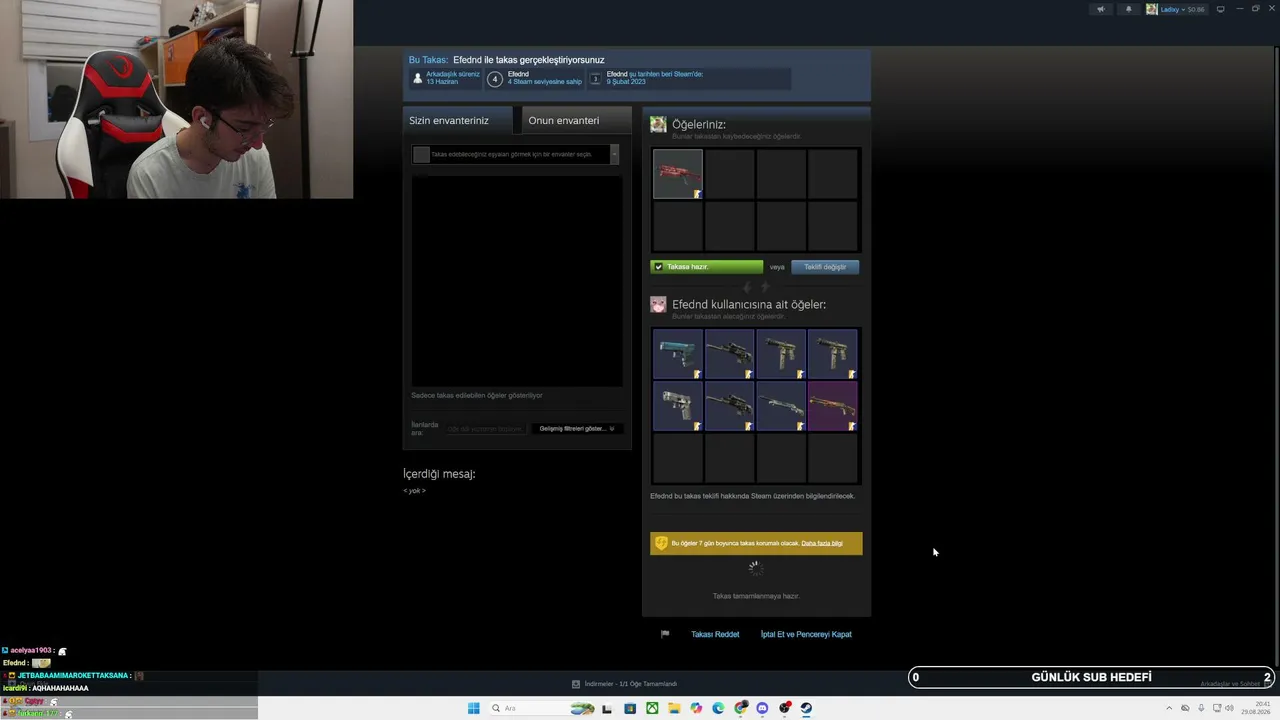Screen dimensions: 1280x720
Task: Open Microsoft Edge from the taskbar
Action: (718, 708)
